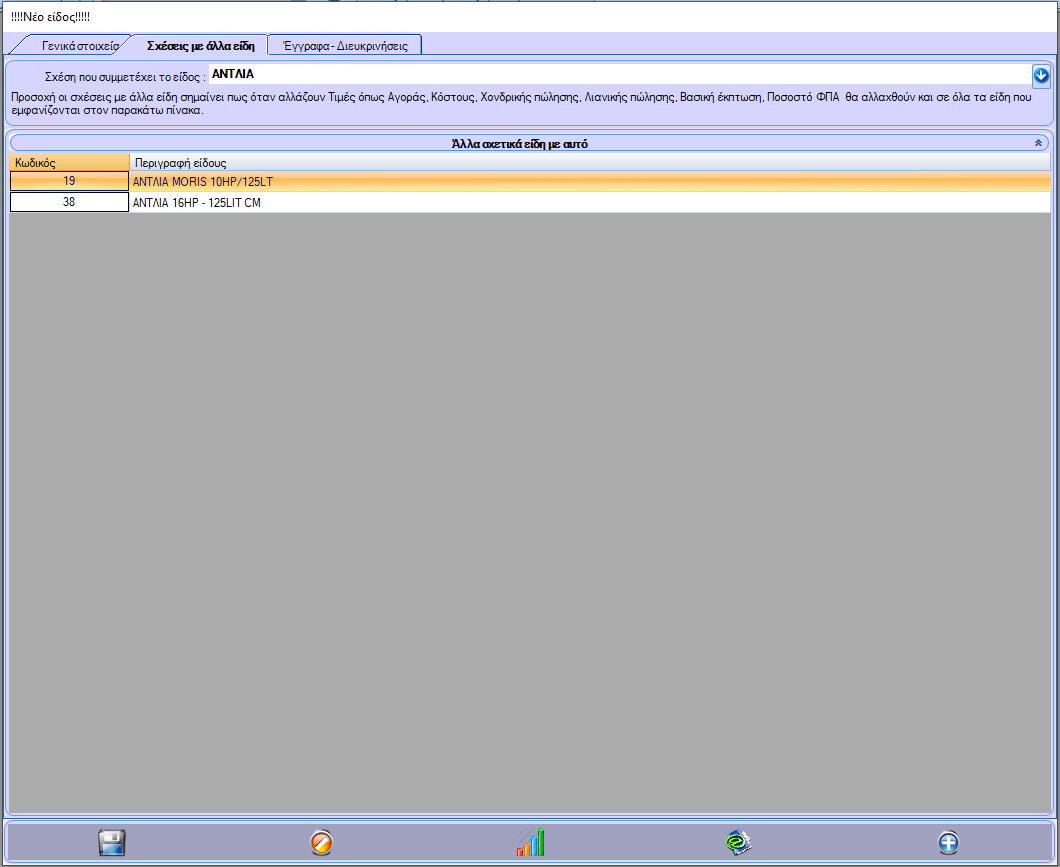Click the orange cancel icon
1060x867 pixels.
(x=321, y=843)
